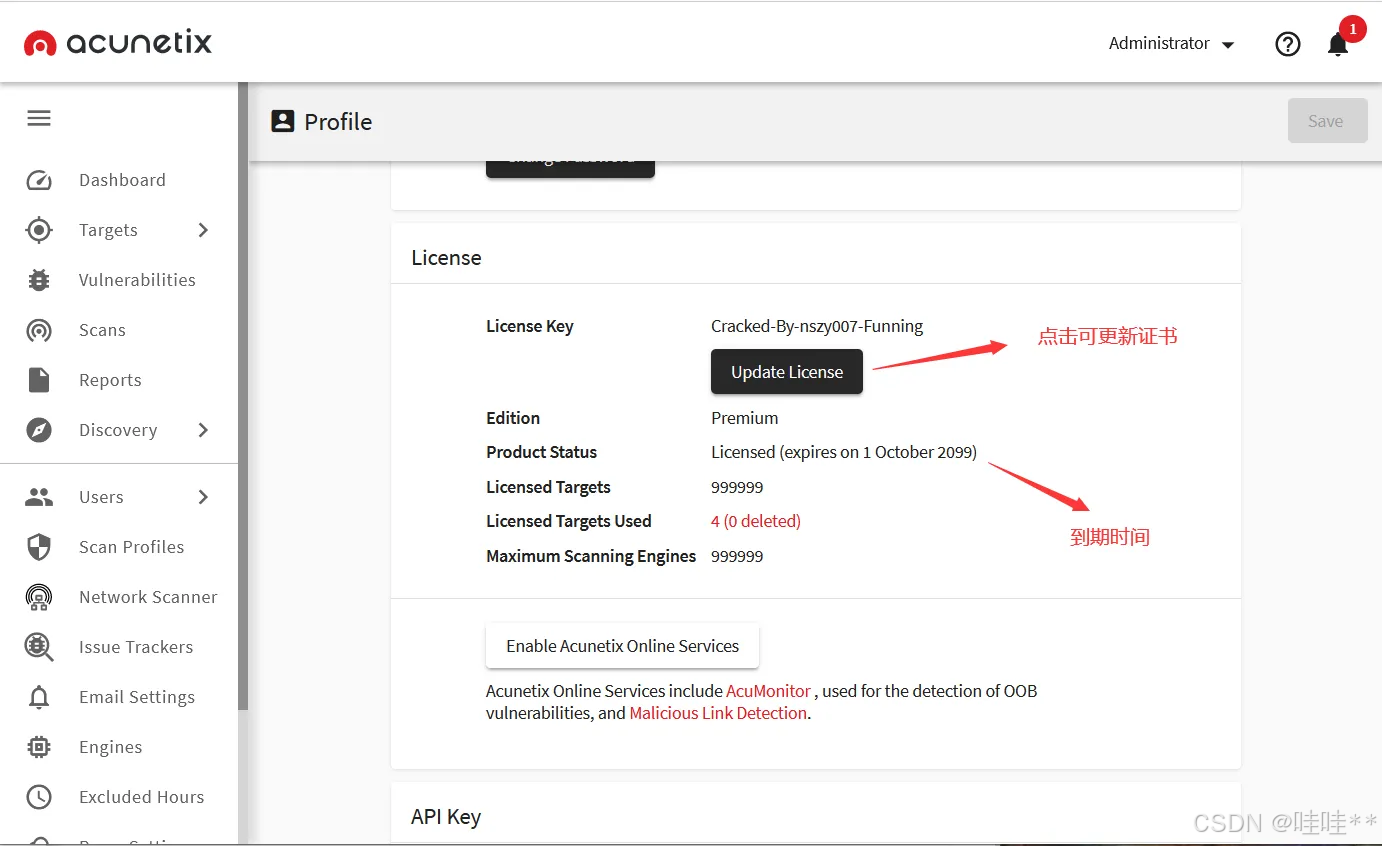Open Engines page
The width and height of the screenshot is (1382, 846).
click(x=110, y=747)
